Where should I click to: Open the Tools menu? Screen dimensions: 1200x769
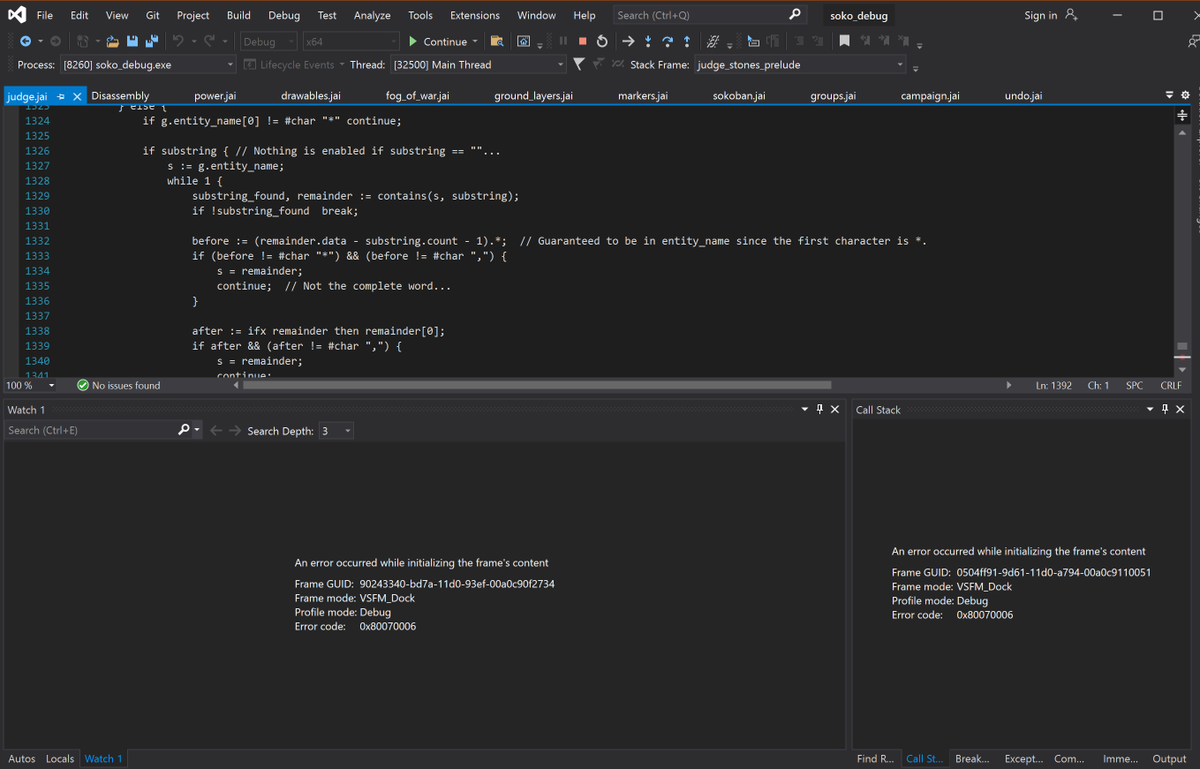pos(420,15)
